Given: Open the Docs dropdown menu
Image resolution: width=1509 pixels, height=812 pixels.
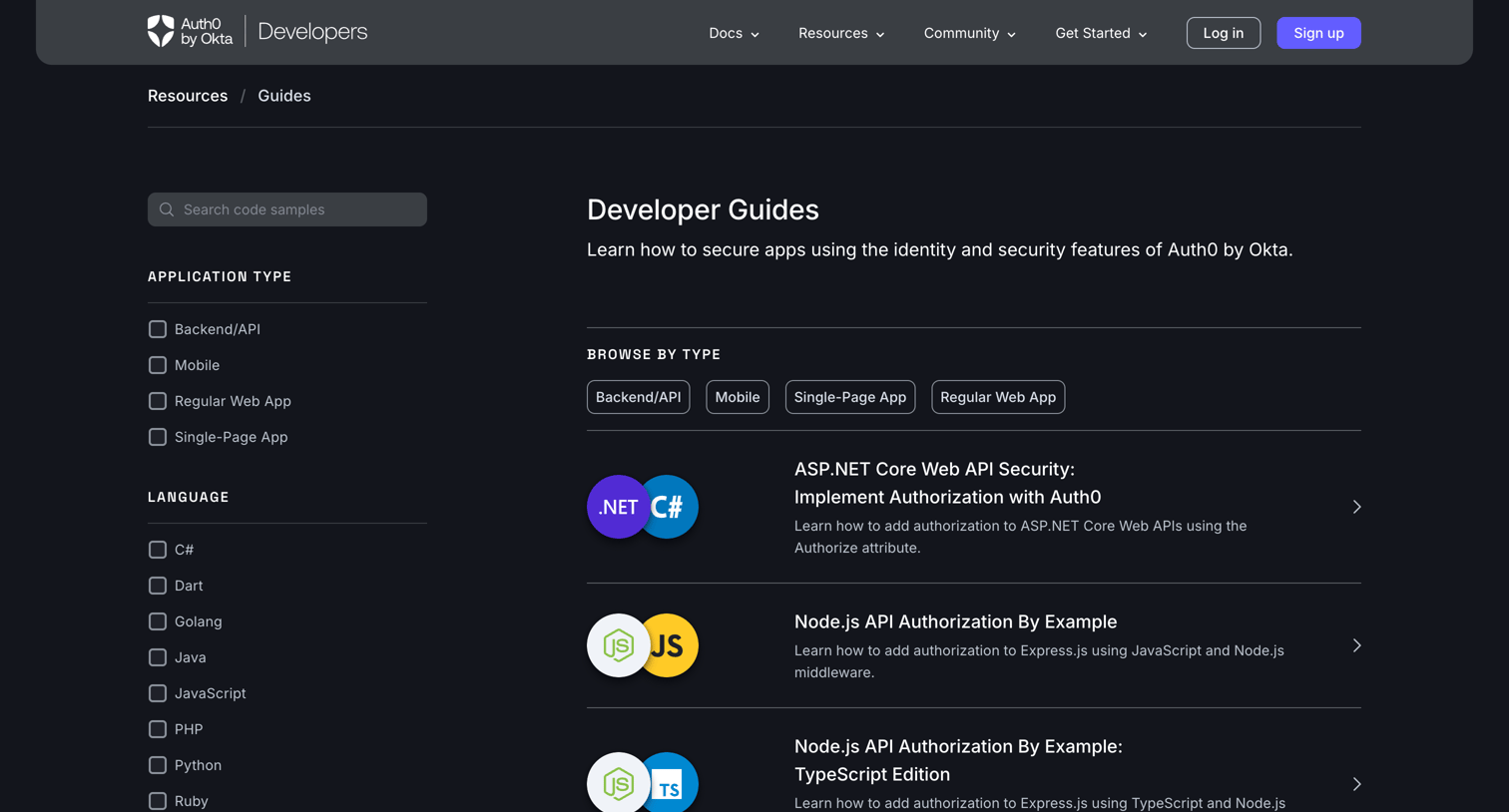Looking at the screenshot, I should pos(734,33).
